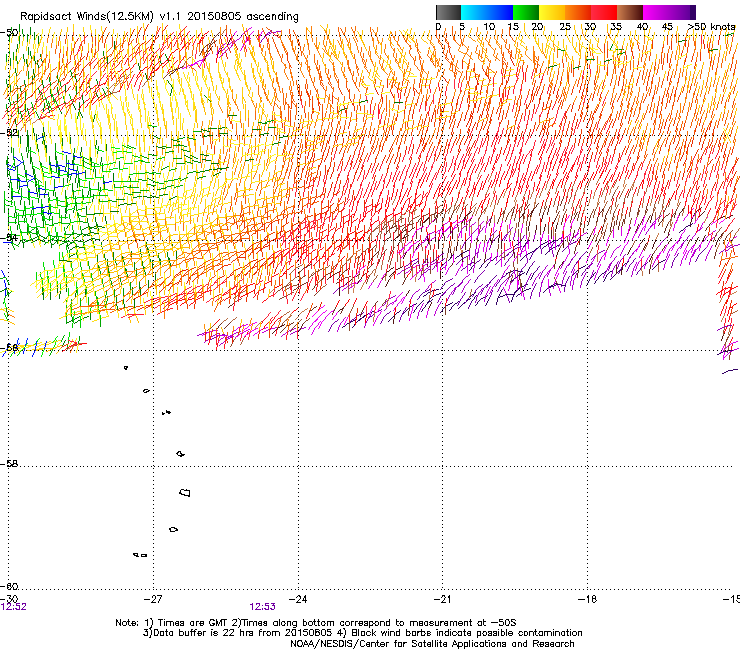The width and height of the screenshot is (740, 650).
Task: Click the cyan 5-10 knots legend swatch
Action: [x=474, y=12]
